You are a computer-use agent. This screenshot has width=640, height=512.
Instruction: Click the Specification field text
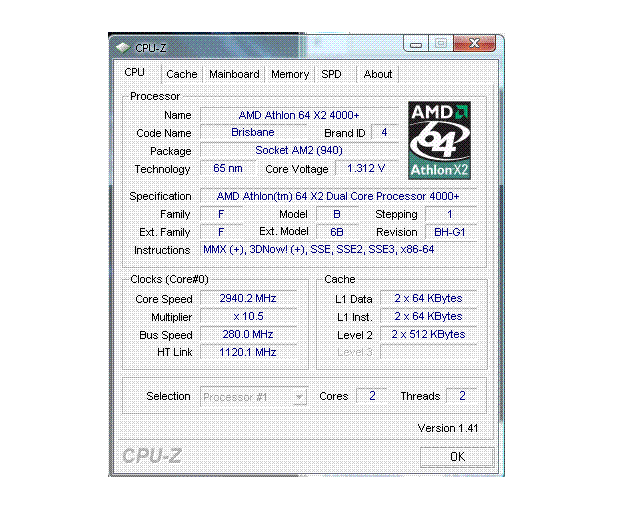click(338, 196)
